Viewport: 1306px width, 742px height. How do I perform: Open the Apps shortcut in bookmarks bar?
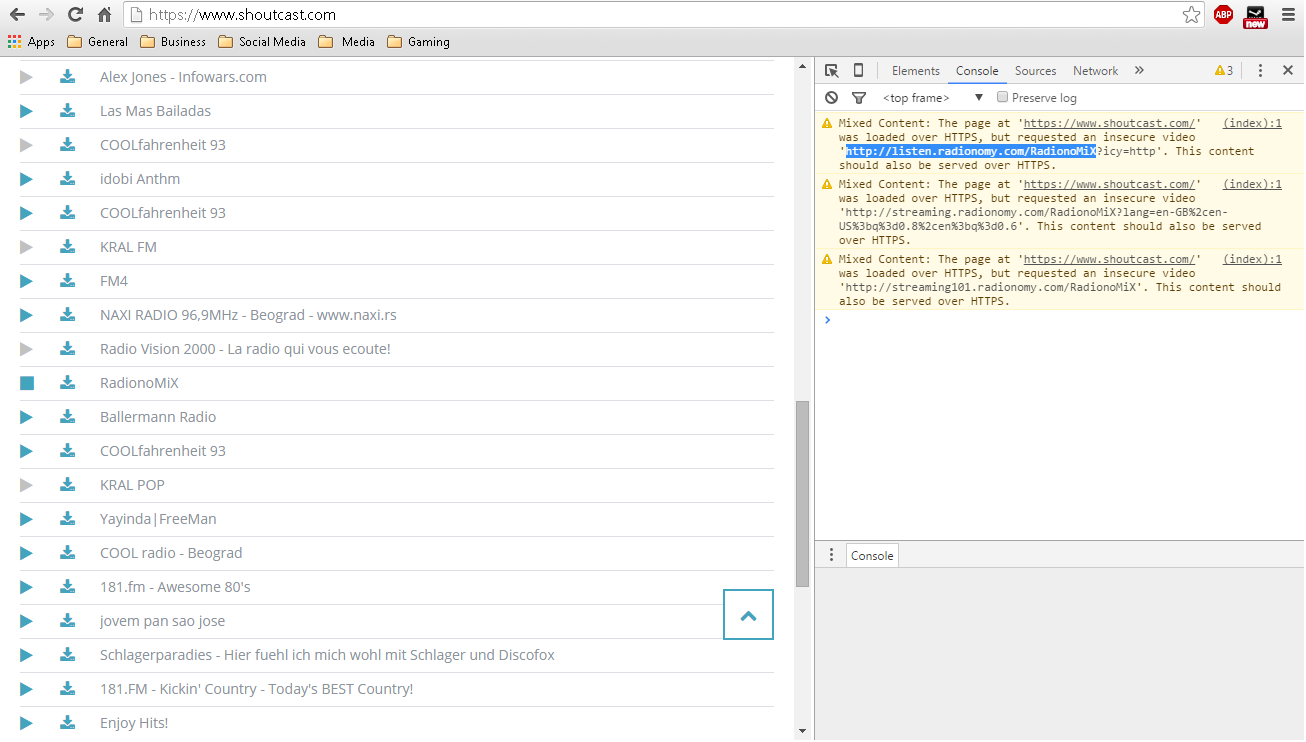click(x=31, y=42)
